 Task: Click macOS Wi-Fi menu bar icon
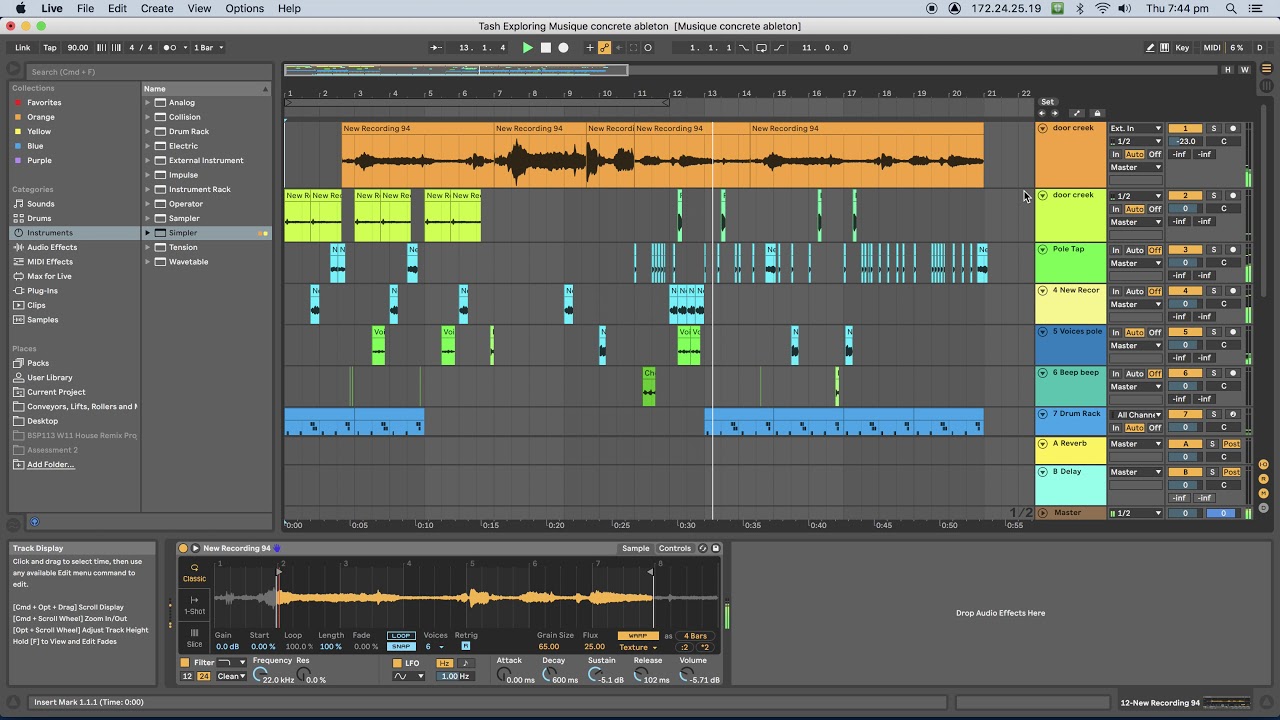point(1103,8)
